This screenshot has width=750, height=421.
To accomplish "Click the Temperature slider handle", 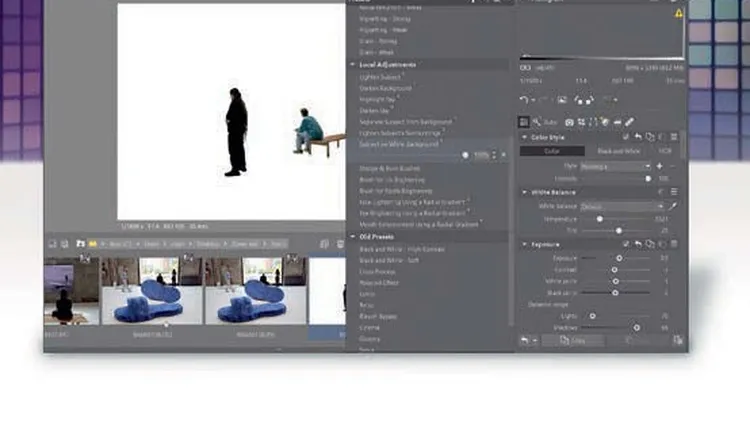I will [600, 219].
